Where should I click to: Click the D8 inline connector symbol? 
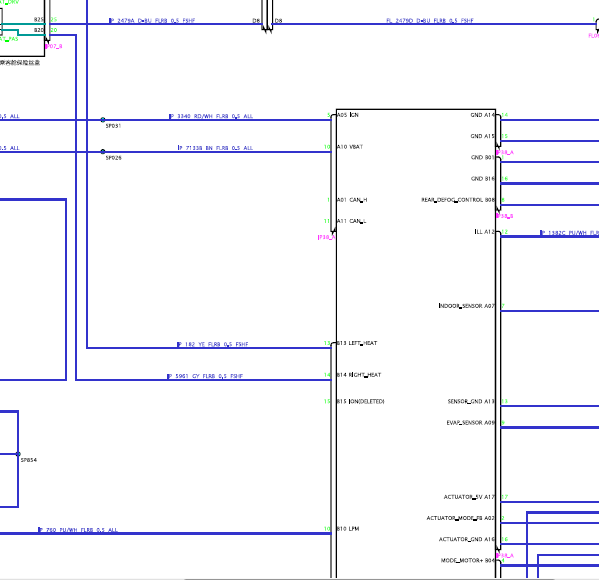267,17
